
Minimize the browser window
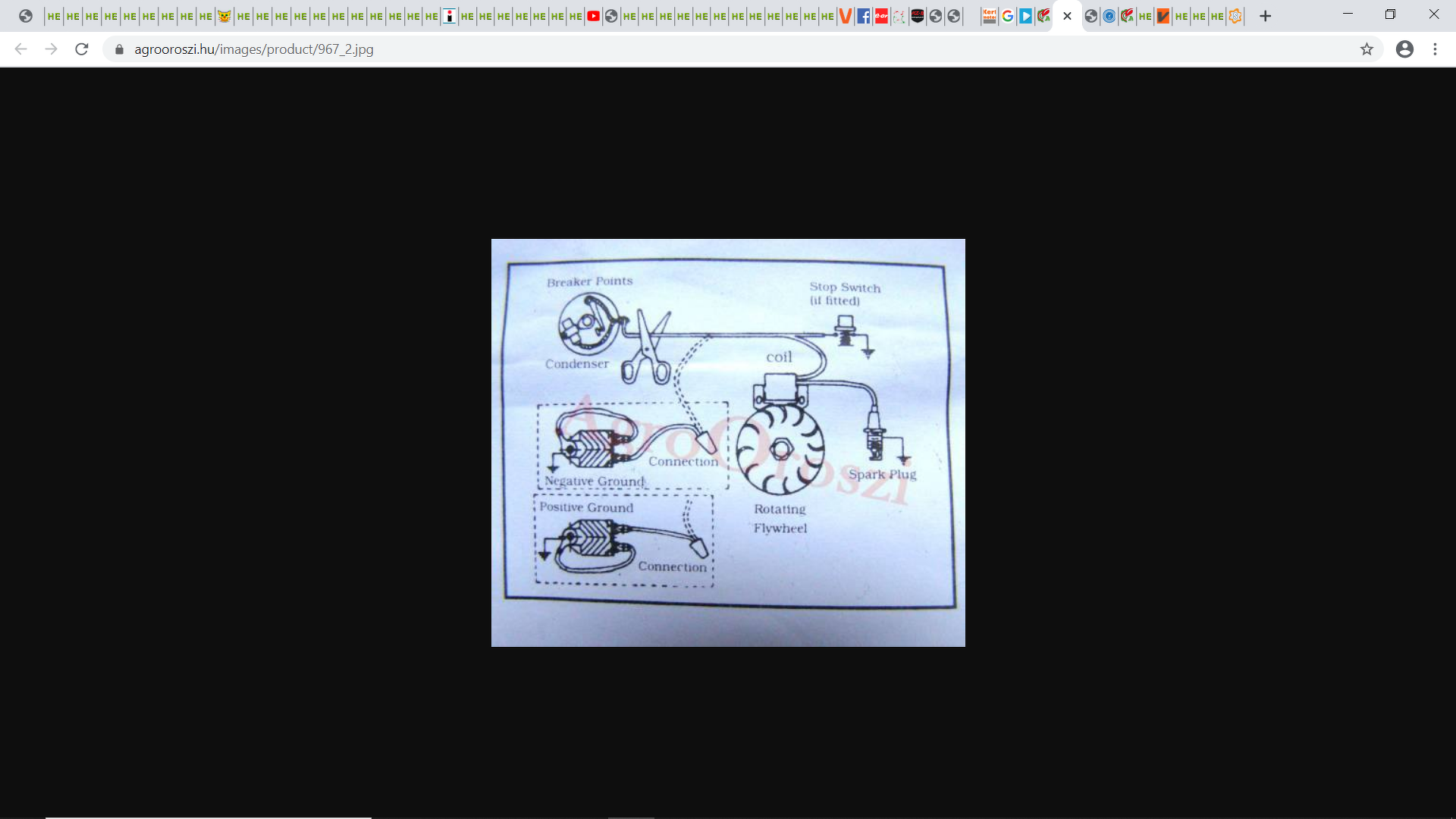point(1348,14)
